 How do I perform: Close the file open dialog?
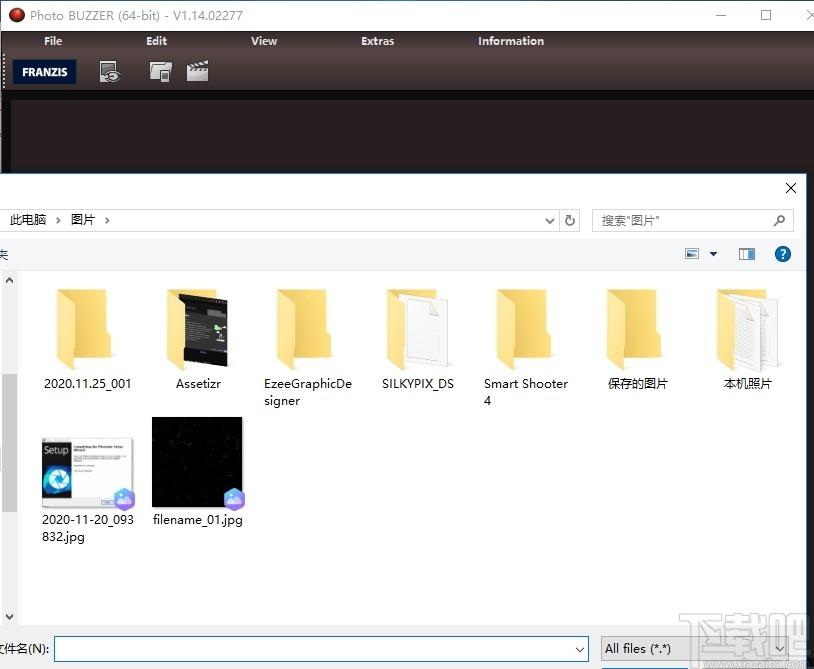791,188
